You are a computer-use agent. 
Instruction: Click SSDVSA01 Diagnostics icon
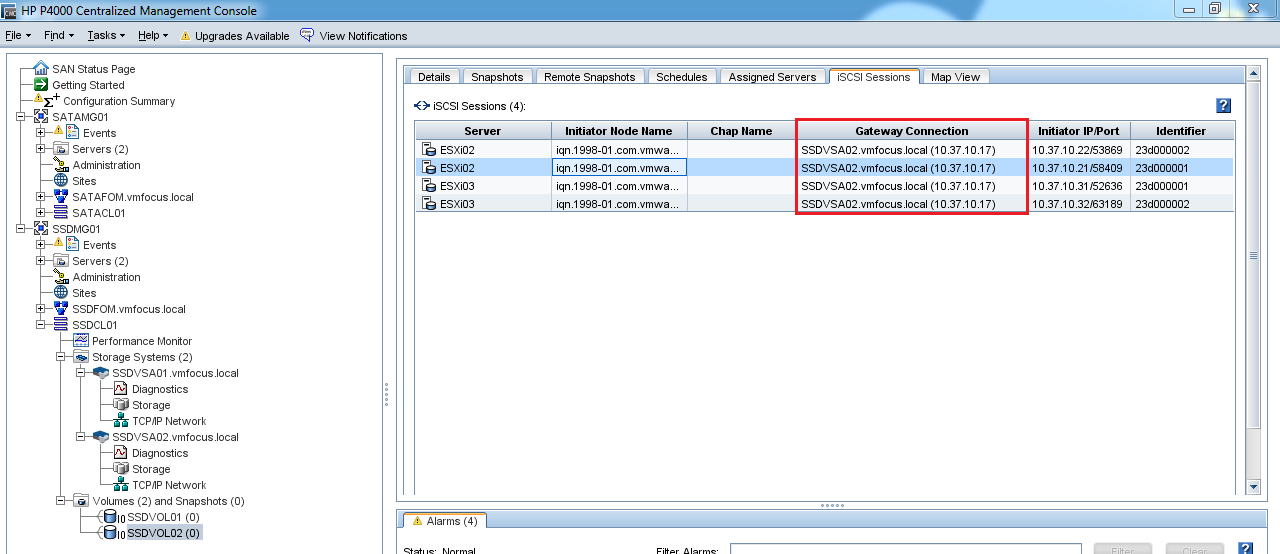(120, 389)
